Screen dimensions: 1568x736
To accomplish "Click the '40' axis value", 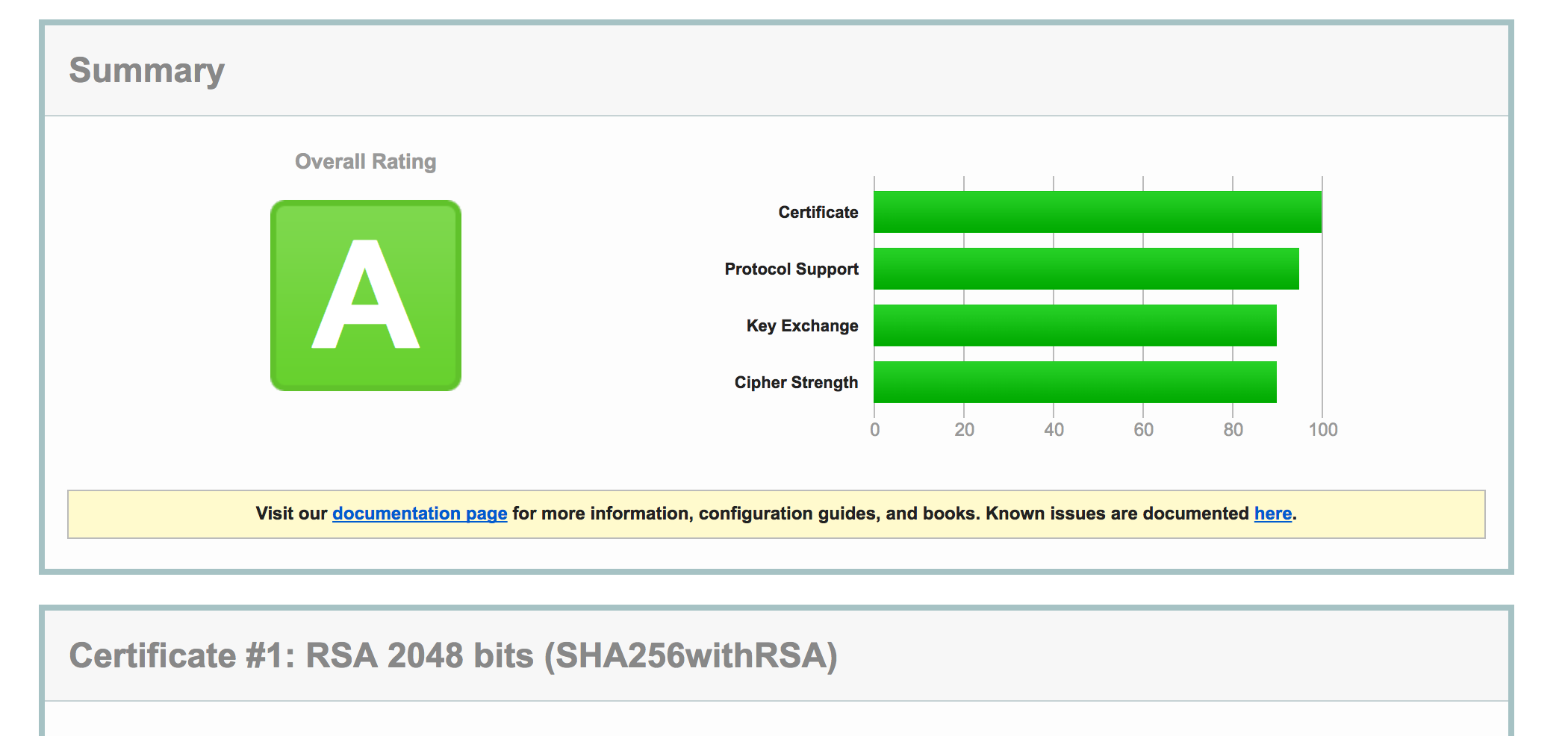I will pos(1054,430).
